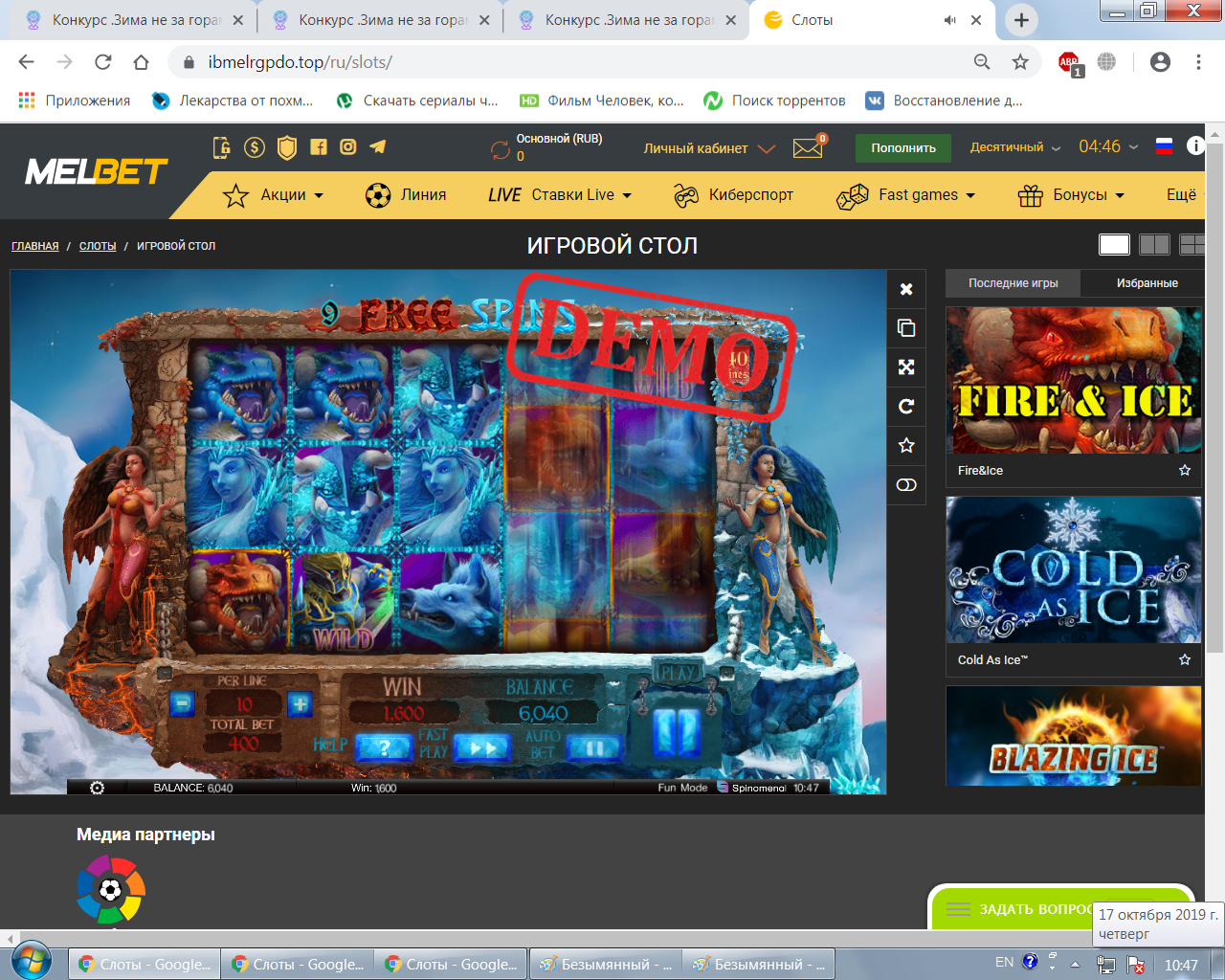Go to the ГЛАВНАЯ breadcrumb link
Screen dimensions: 1225x980
pos(35,246)
